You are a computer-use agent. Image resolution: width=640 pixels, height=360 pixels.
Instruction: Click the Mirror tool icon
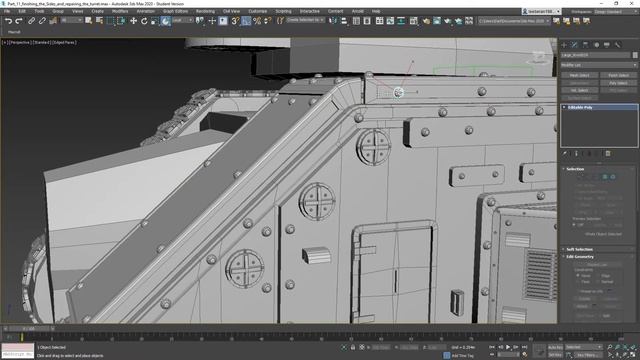(x=333, y=21)
